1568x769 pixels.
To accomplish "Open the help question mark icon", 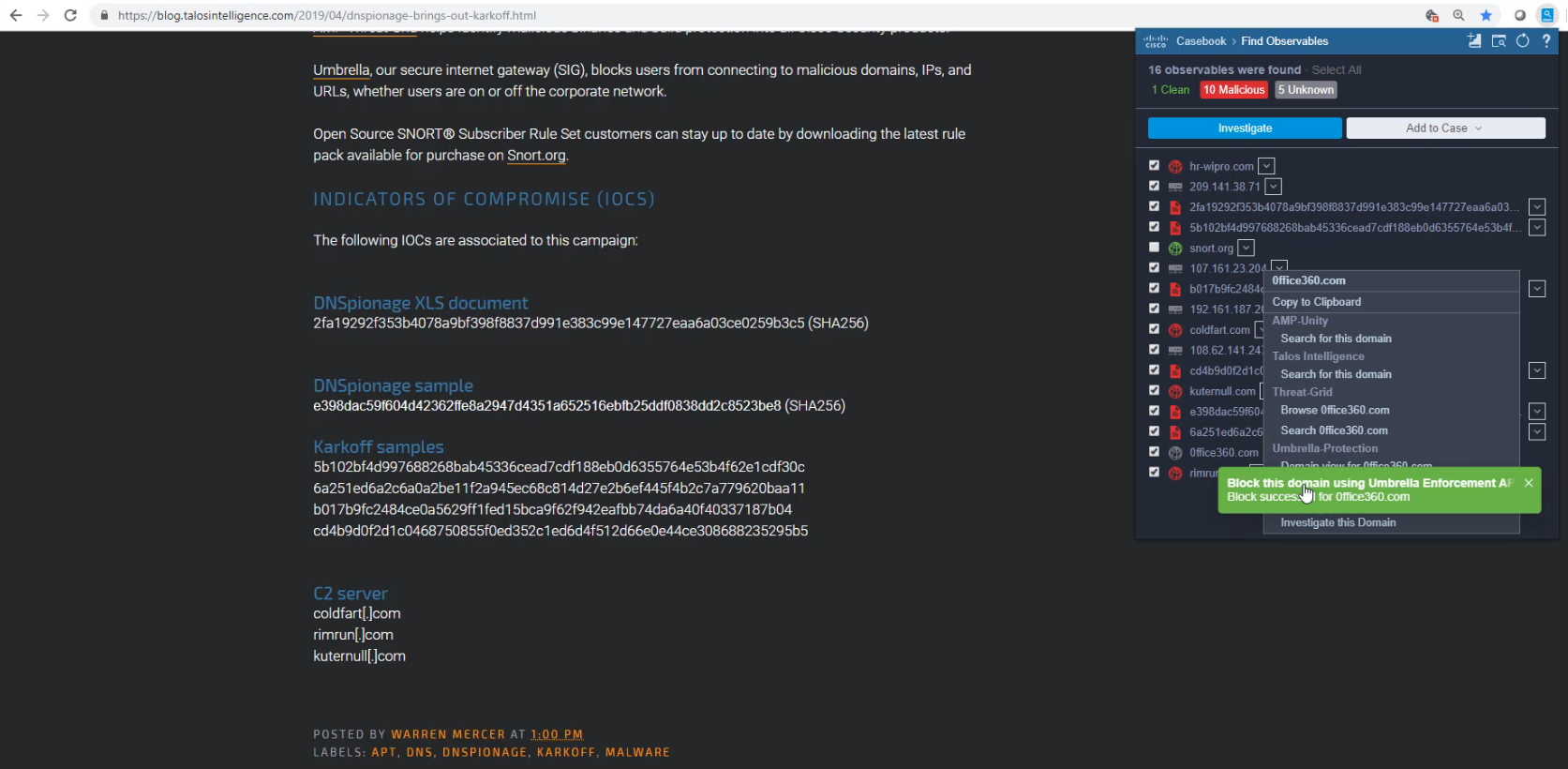I will coord(1546,41).
